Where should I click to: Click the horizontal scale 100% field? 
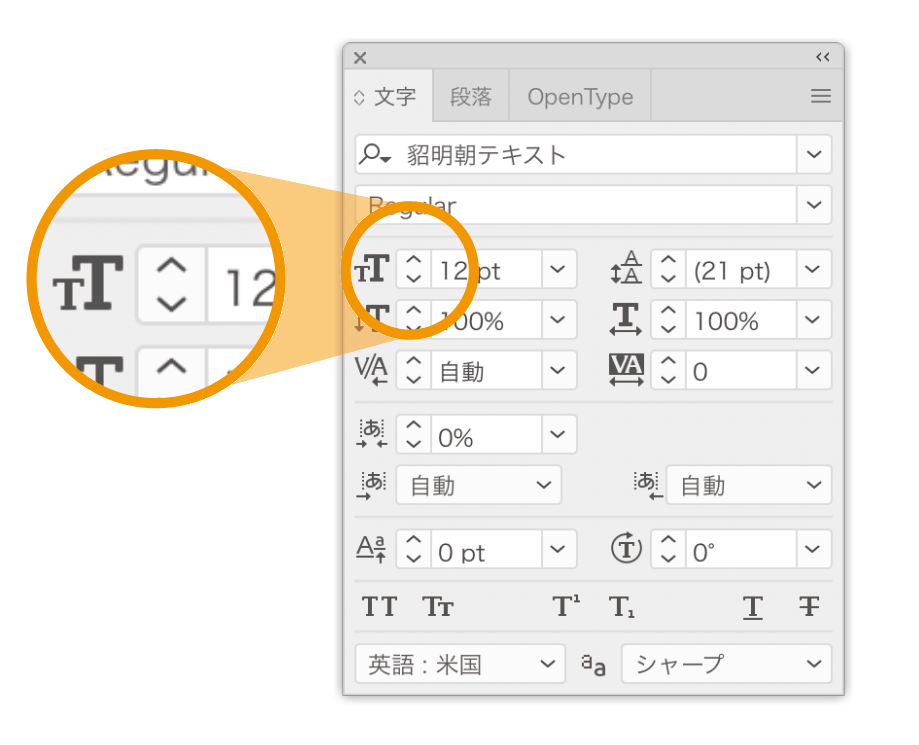pos(741,319)
